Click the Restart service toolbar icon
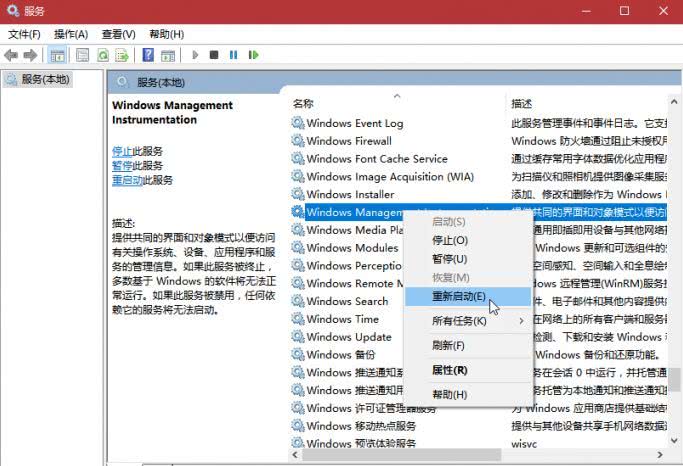Image resolution: width=683 pixels, height=466 pixels. coord(254,55)
